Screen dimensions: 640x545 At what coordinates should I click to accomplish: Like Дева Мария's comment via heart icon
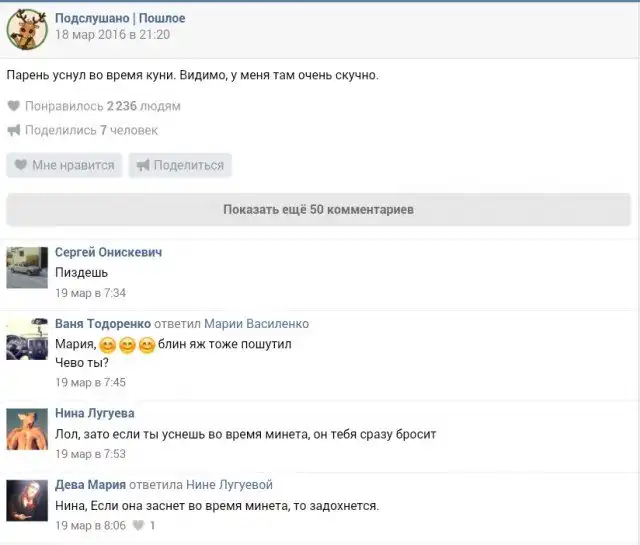[138, 526]
